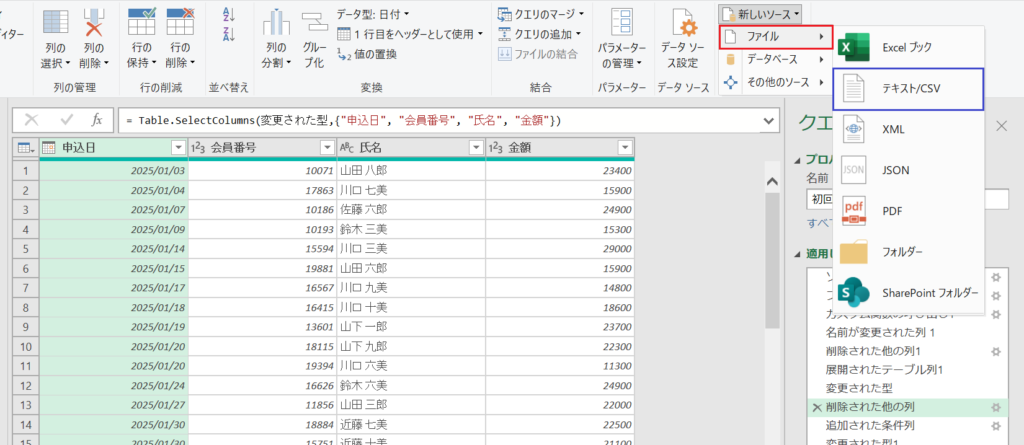The height and width of the screenshot is (445, 1024).
Task: Click the grid vertical scrollbar
Action: tap(772, 261)
